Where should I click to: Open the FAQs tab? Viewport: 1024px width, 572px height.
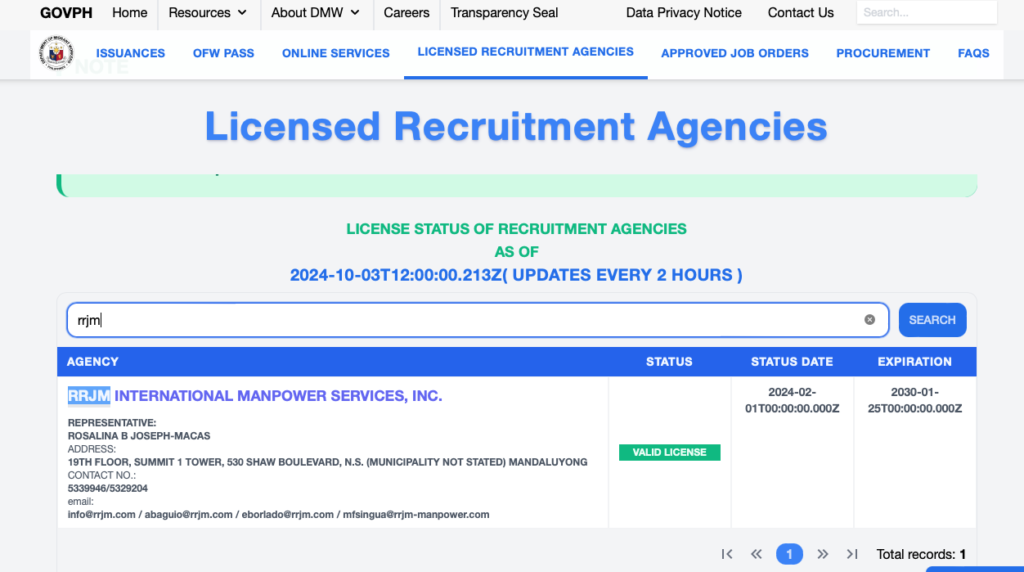(x=973, y=54)
